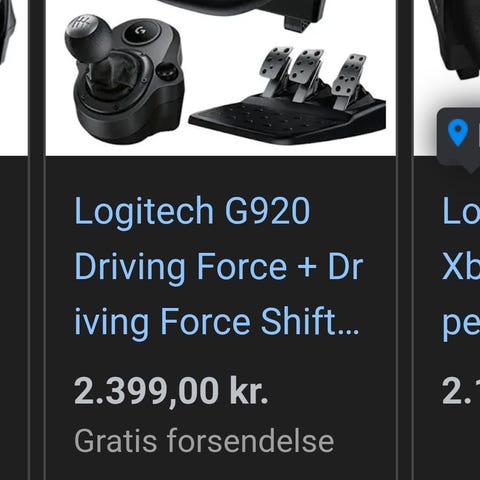Click the 'Driving Force + Dr' title line
The image size is (480, 480).
(218, 267)
